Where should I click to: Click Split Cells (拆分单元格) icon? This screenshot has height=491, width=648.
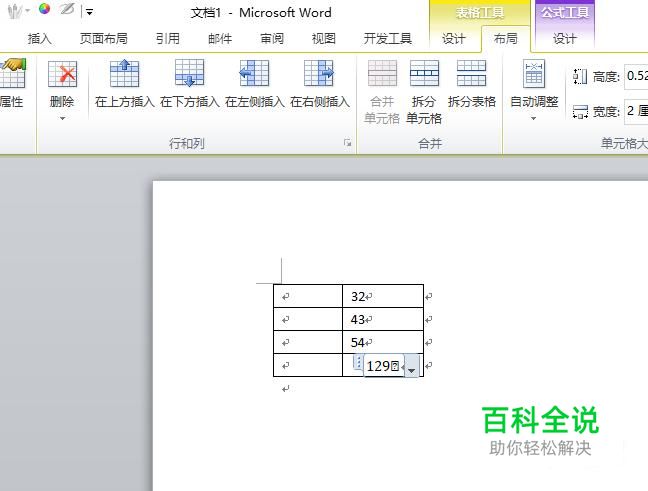point(424,74)
